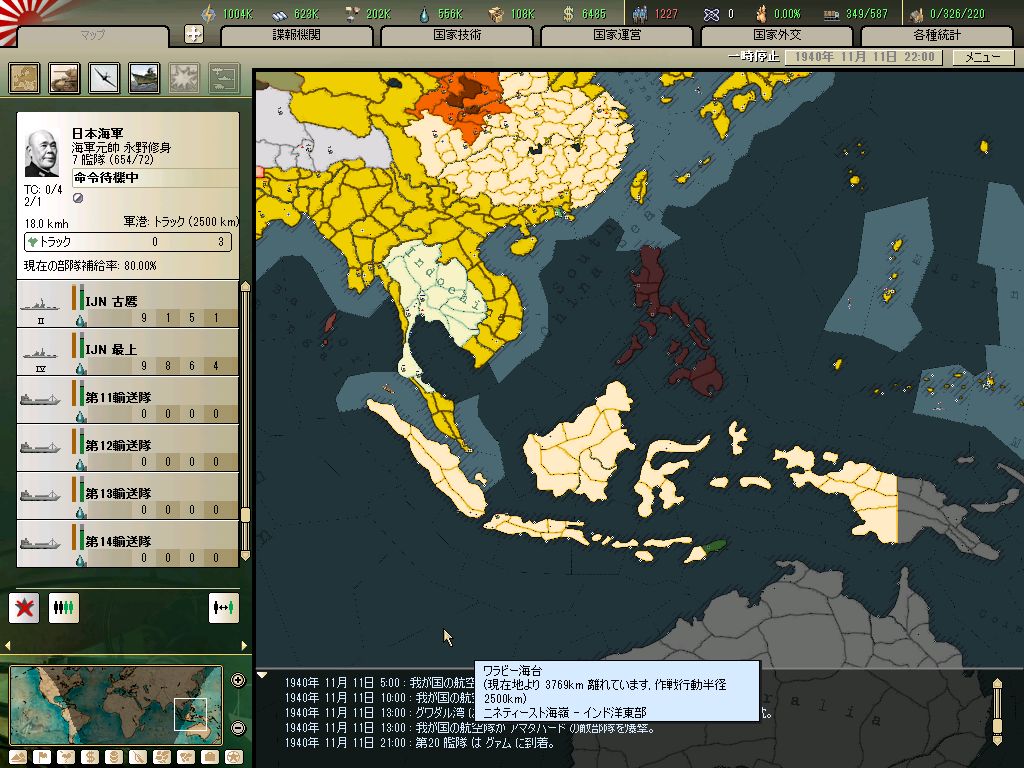Collapse the message log triangle arrow

[x=262, y=675]
